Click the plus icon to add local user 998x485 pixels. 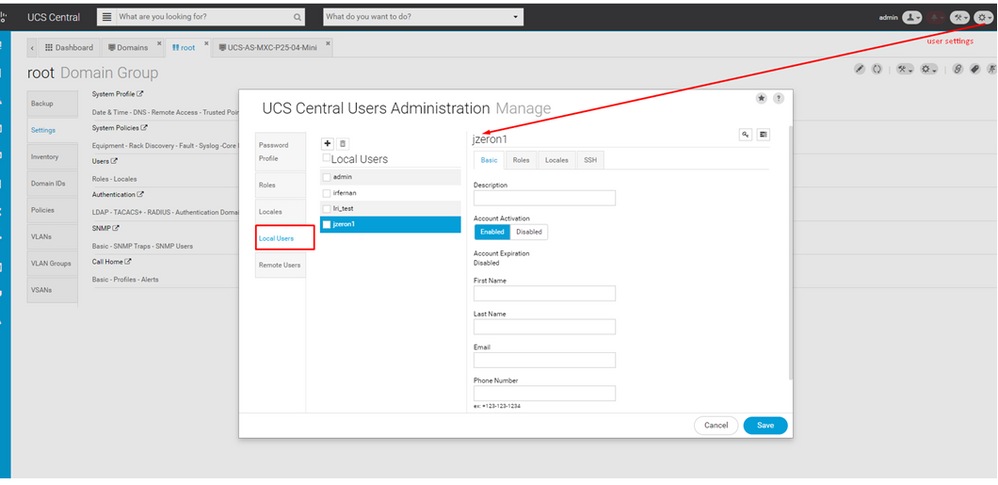(x=327, y=144)
